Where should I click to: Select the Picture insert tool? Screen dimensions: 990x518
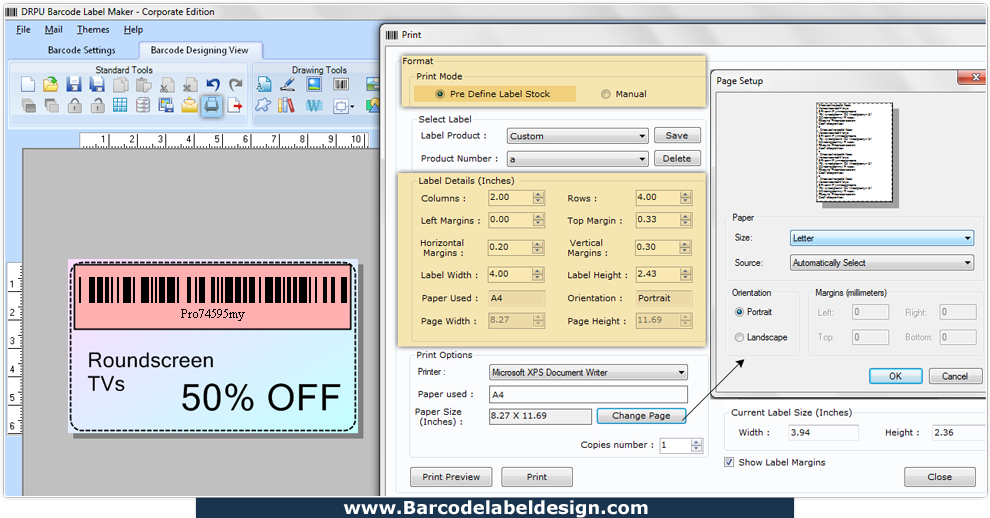(x=314, y=84)
